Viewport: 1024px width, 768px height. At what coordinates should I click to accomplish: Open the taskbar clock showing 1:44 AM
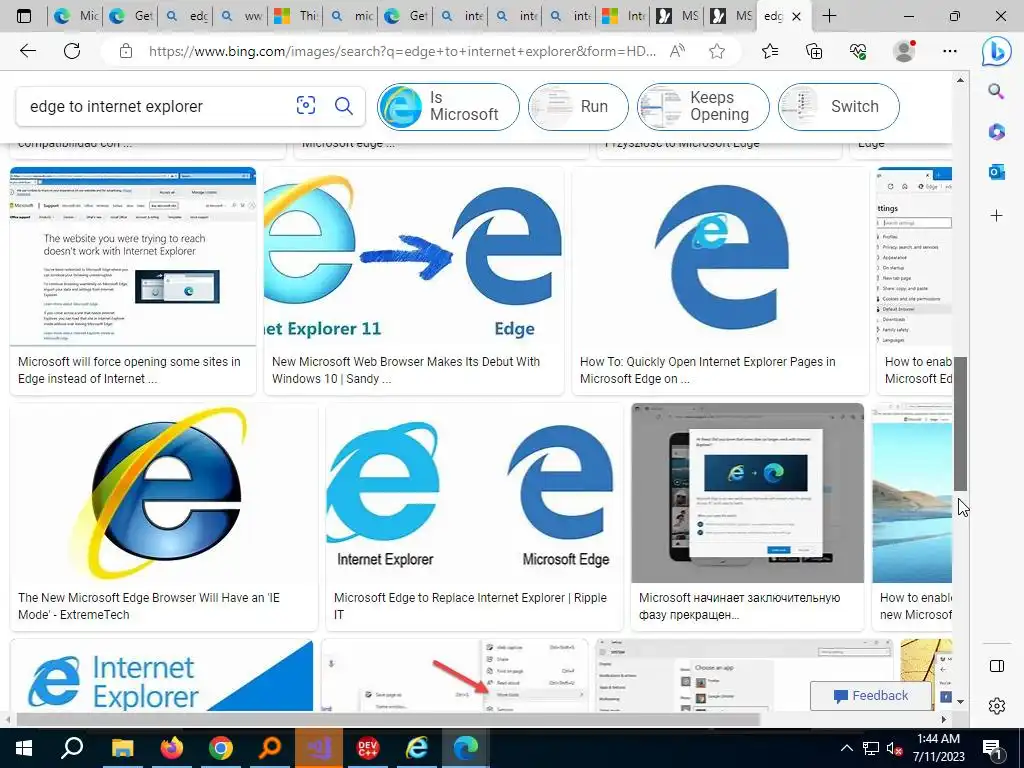coord(938,748)
